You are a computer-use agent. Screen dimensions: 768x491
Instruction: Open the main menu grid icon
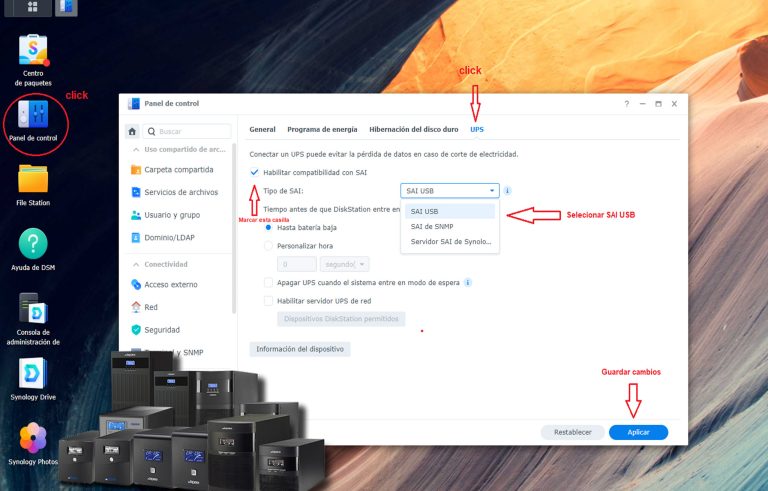click(33, 7)
